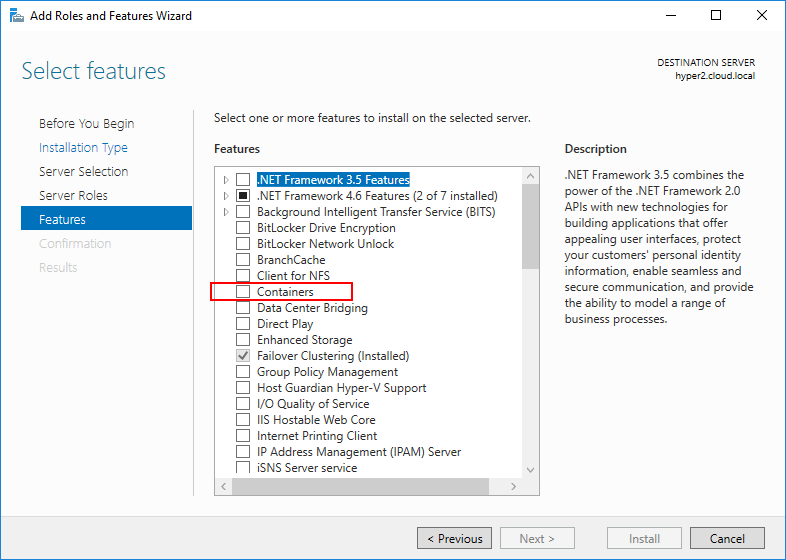Click the Previous button
Viewport: 786px width, 560px height.
[454, 539]
